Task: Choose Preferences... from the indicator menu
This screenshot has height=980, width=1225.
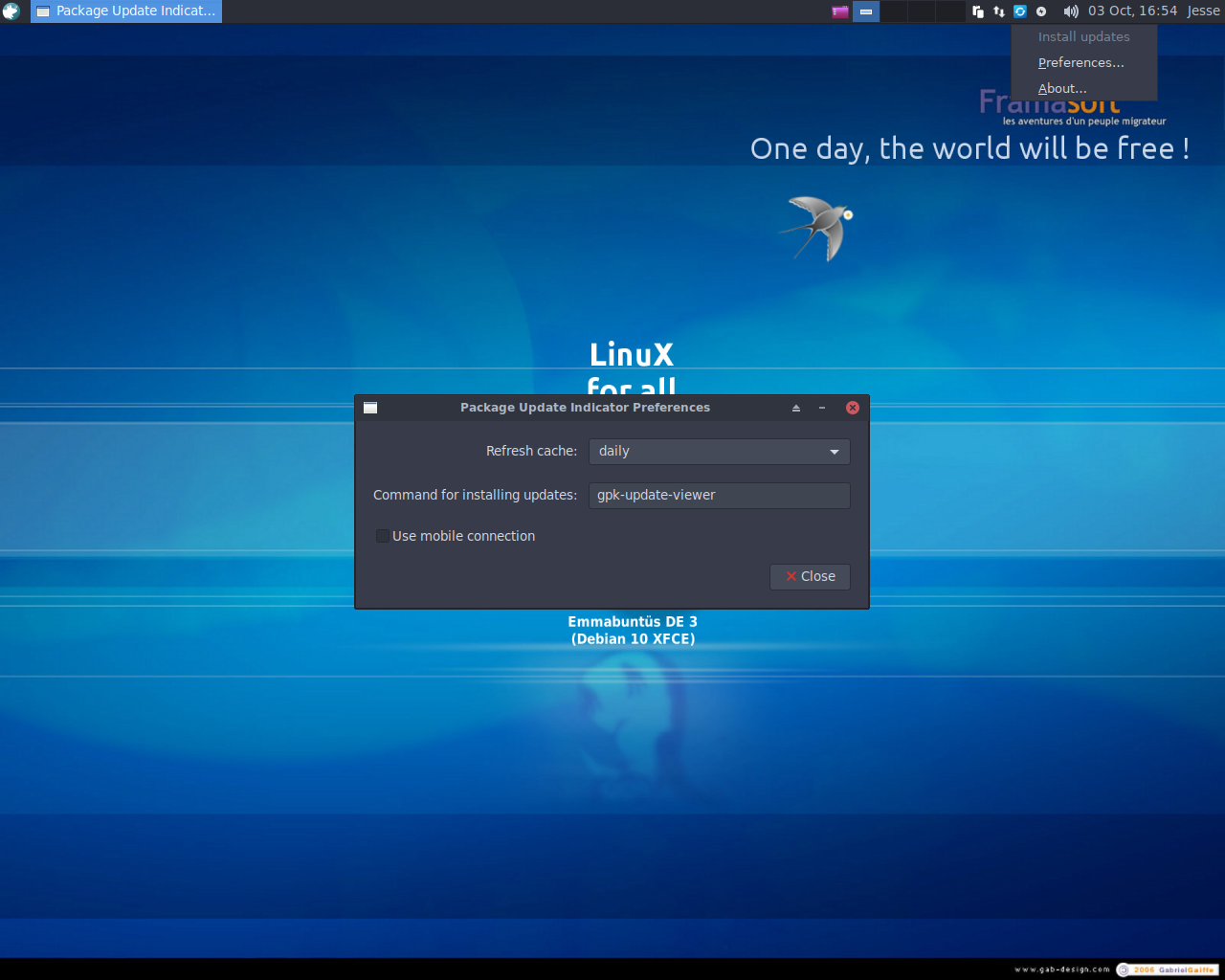Action: (1084, 62)
